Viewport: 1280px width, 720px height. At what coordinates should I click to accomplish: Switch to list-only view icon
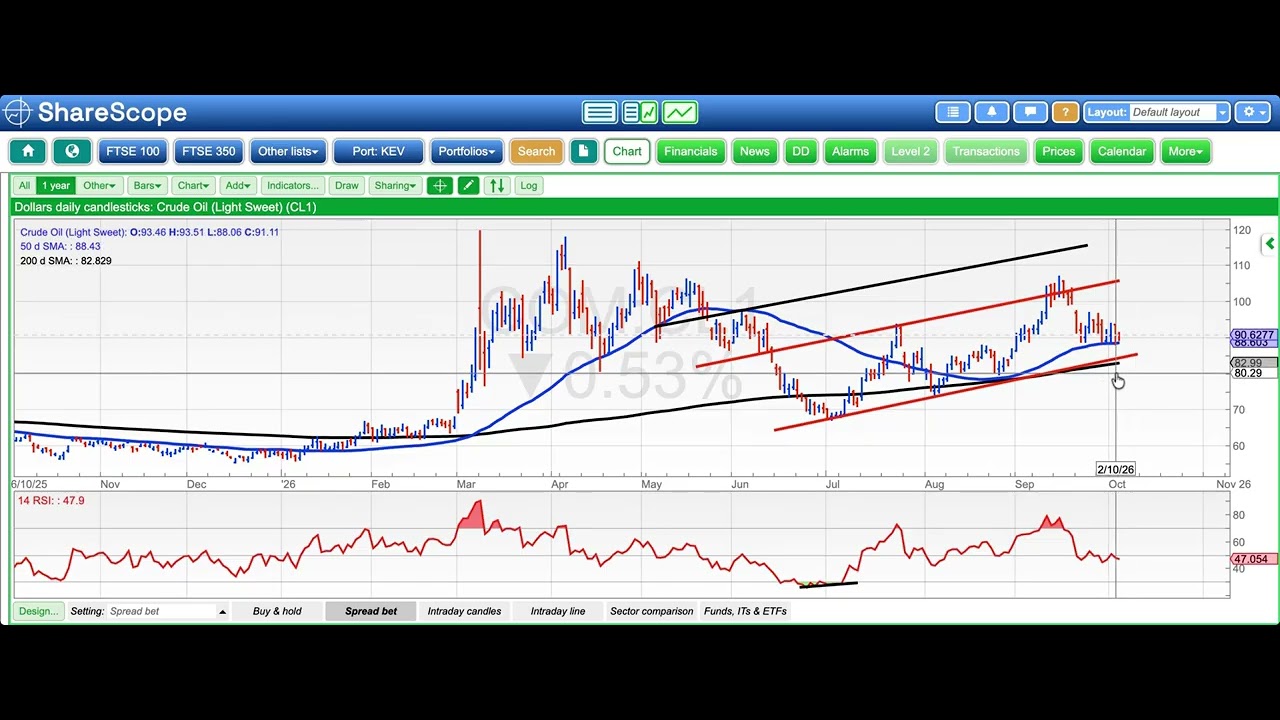pos(600,112)
